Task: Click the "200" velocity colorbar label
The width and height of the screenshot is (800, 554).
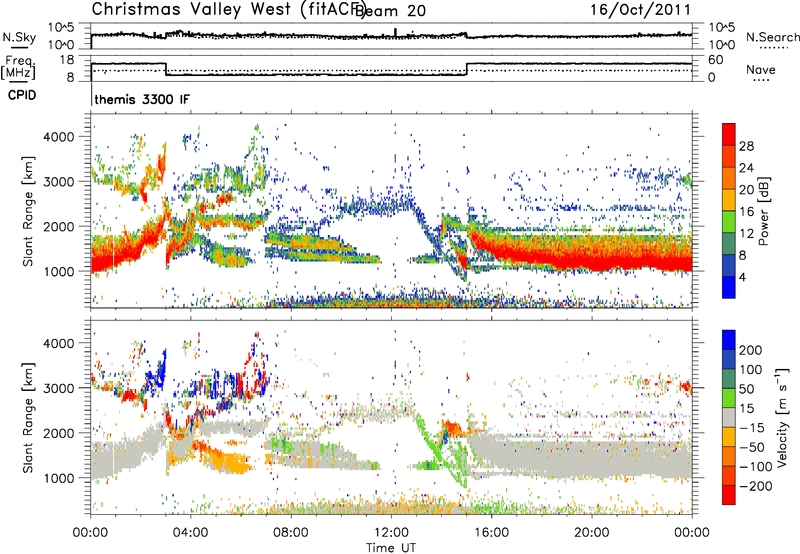Action: click(751, 350)
